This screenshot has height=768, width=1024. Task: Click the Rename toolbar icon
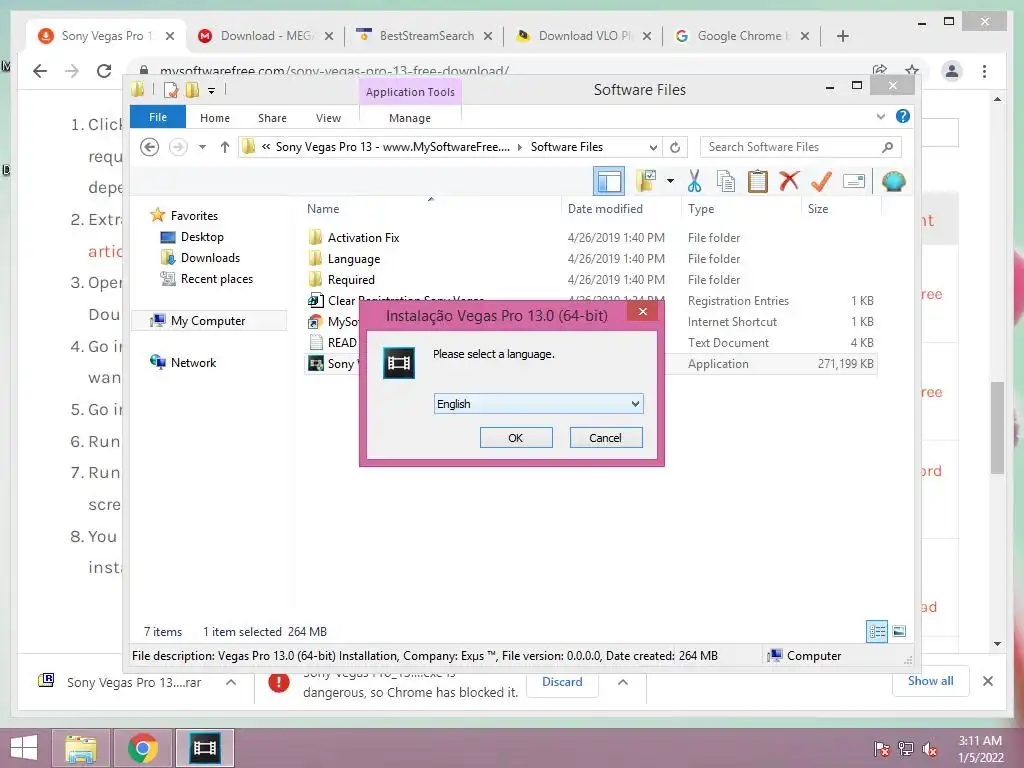click(x=854, y=181)
